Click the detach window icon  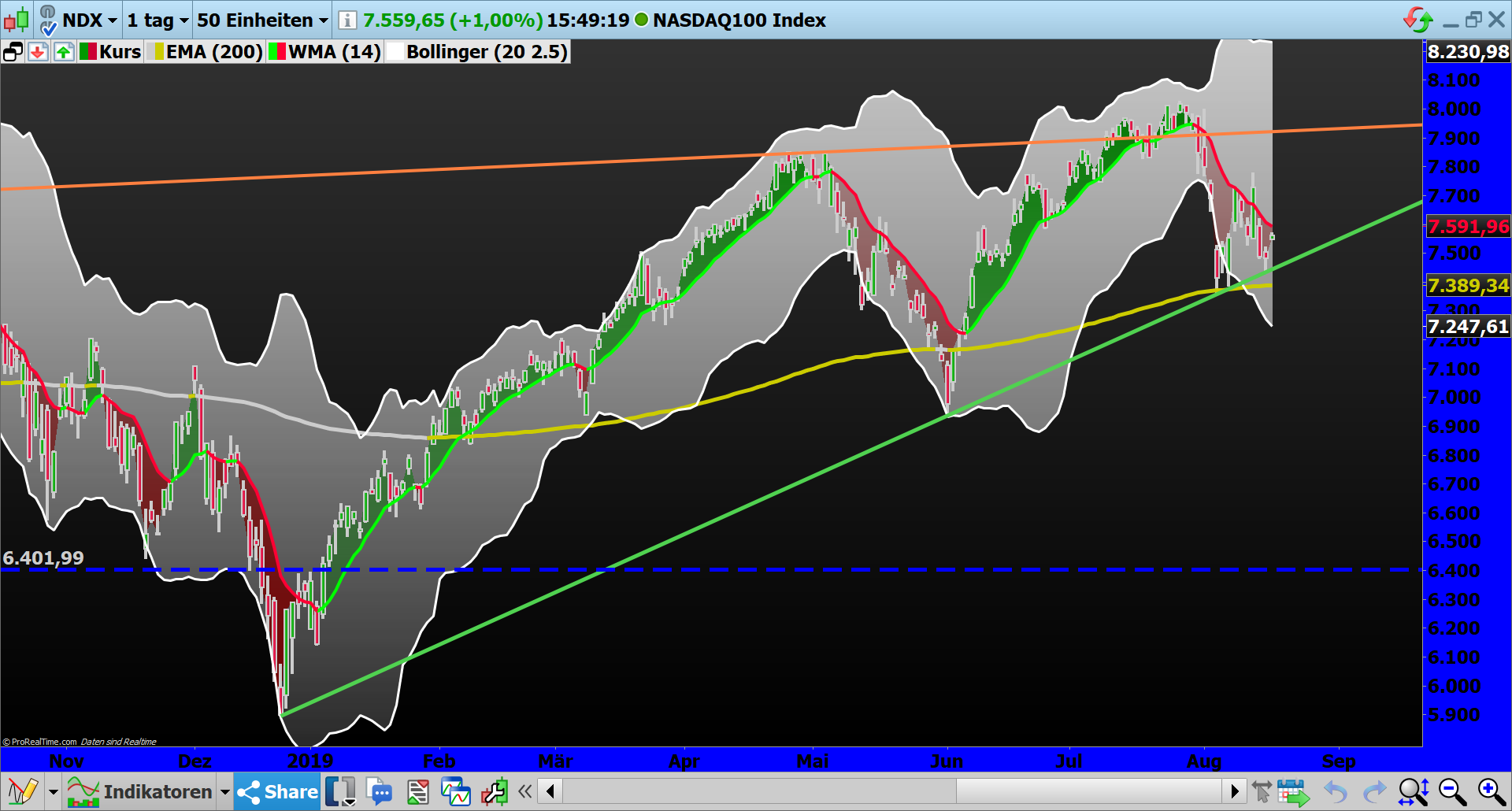[13, 53]
